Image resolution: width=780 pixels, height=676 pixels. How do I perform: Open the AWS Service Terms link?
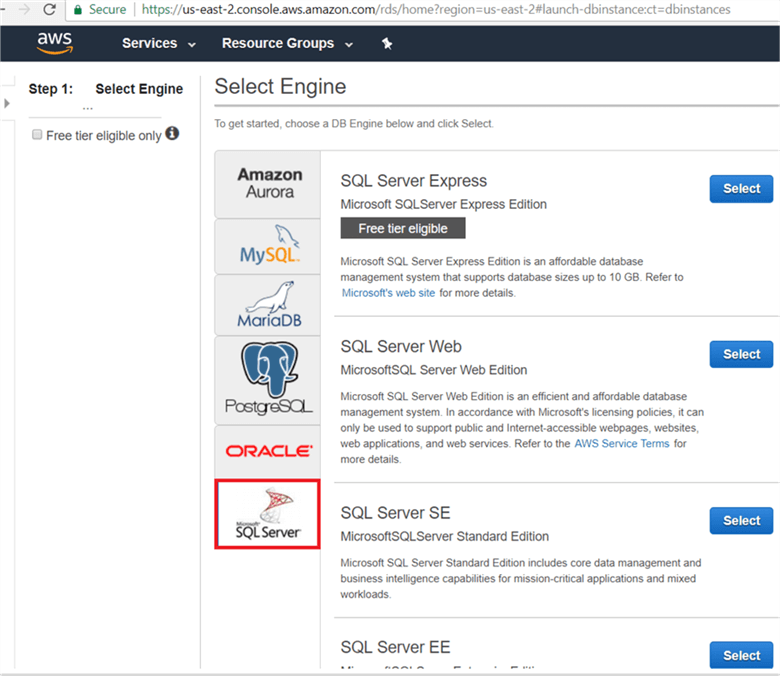(622, 443)
